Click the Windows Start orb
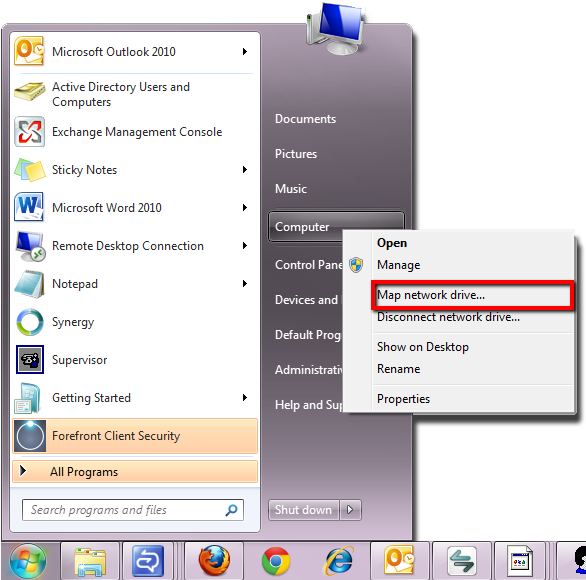 [x=27, y=561]
